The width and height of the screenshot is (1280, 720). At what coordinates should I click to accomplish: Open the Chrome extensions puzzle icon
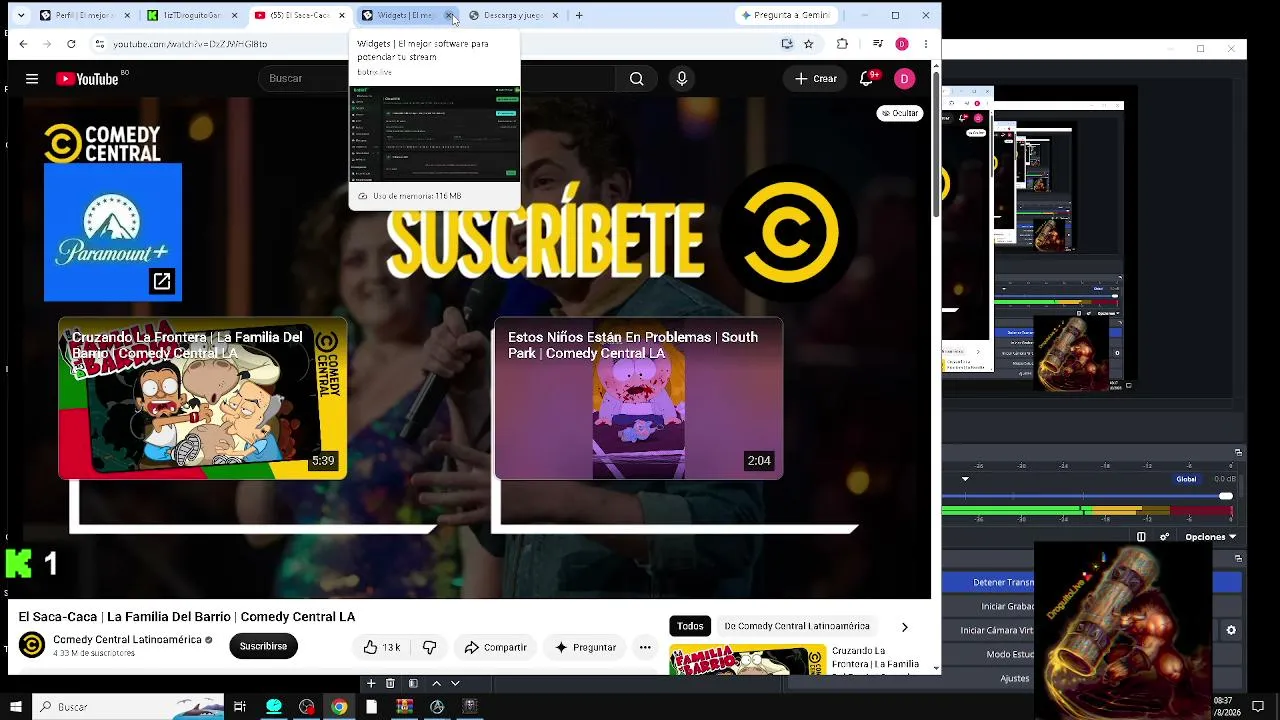pyautogui.click(x=842, y=44)
